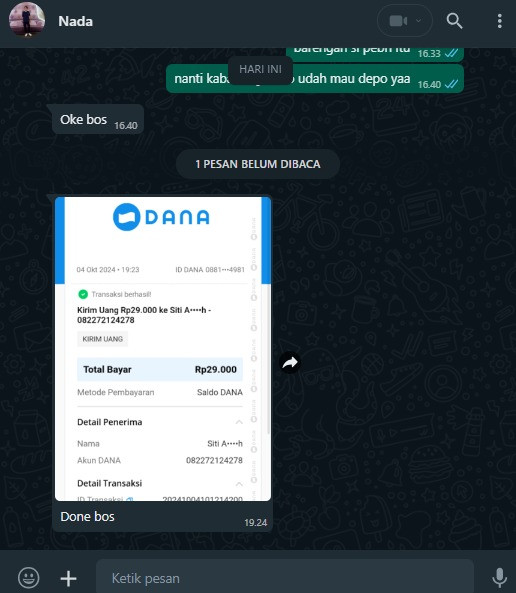The image size is (516, 593).
Task: Attach a file with the plus icon
Action: click(68, 578)
